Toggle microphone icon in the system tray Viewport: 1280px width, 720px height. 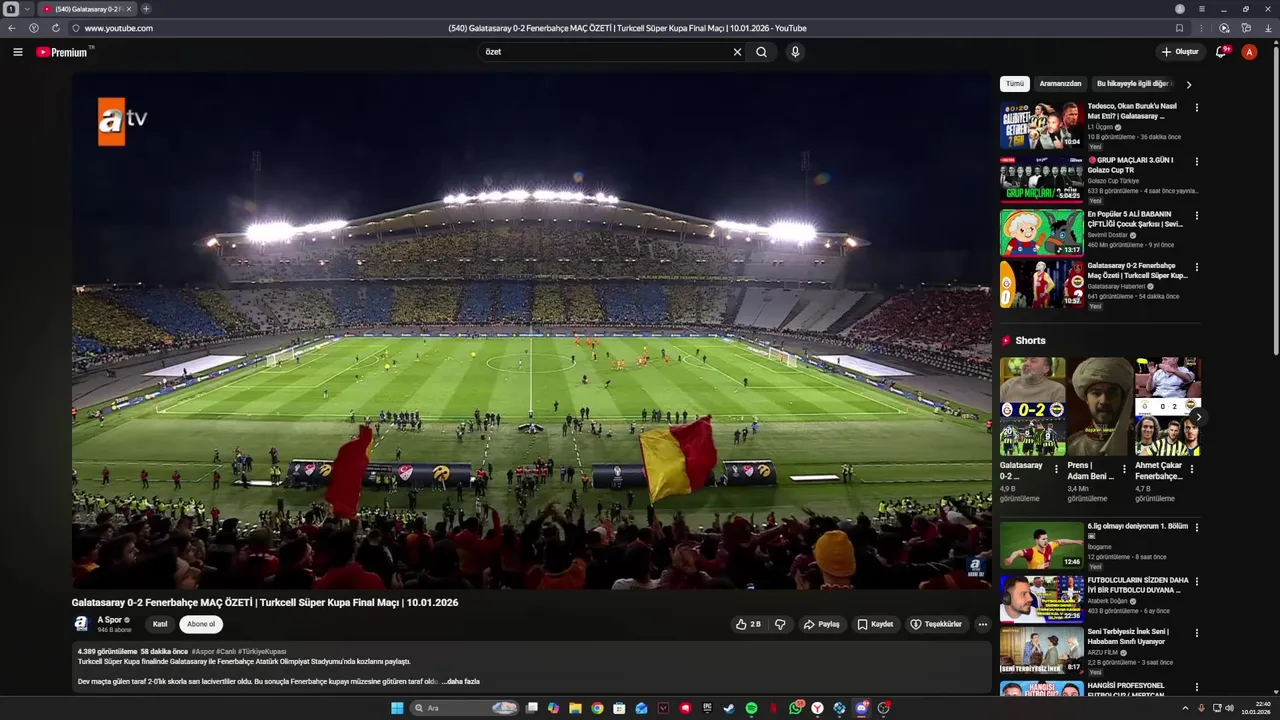1201,708
